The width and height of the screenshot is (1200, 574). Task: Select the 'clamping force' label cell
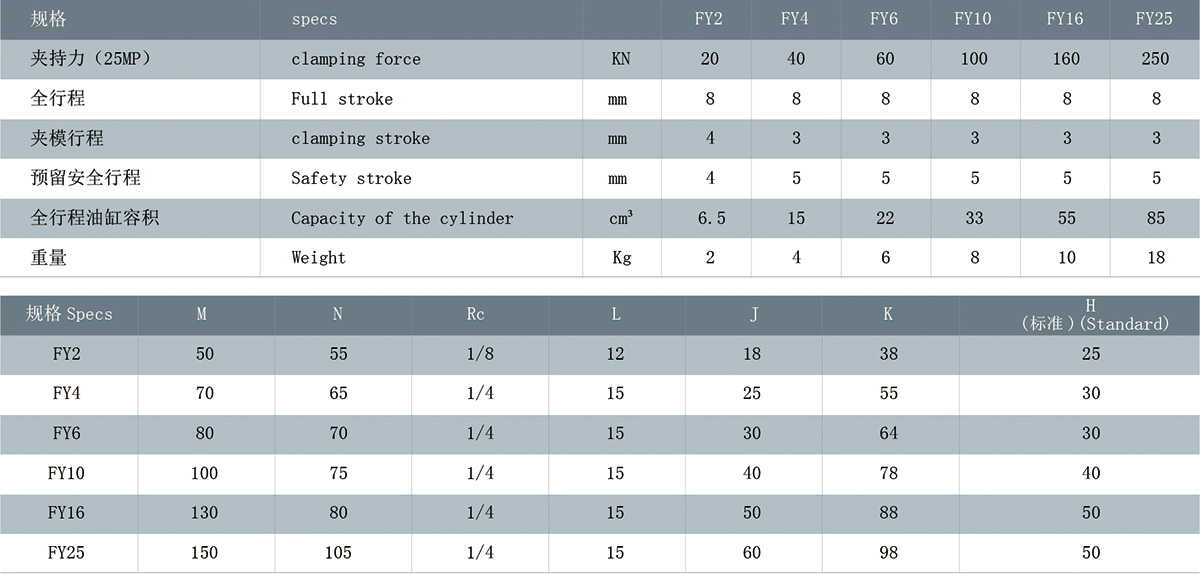(356, 59)
